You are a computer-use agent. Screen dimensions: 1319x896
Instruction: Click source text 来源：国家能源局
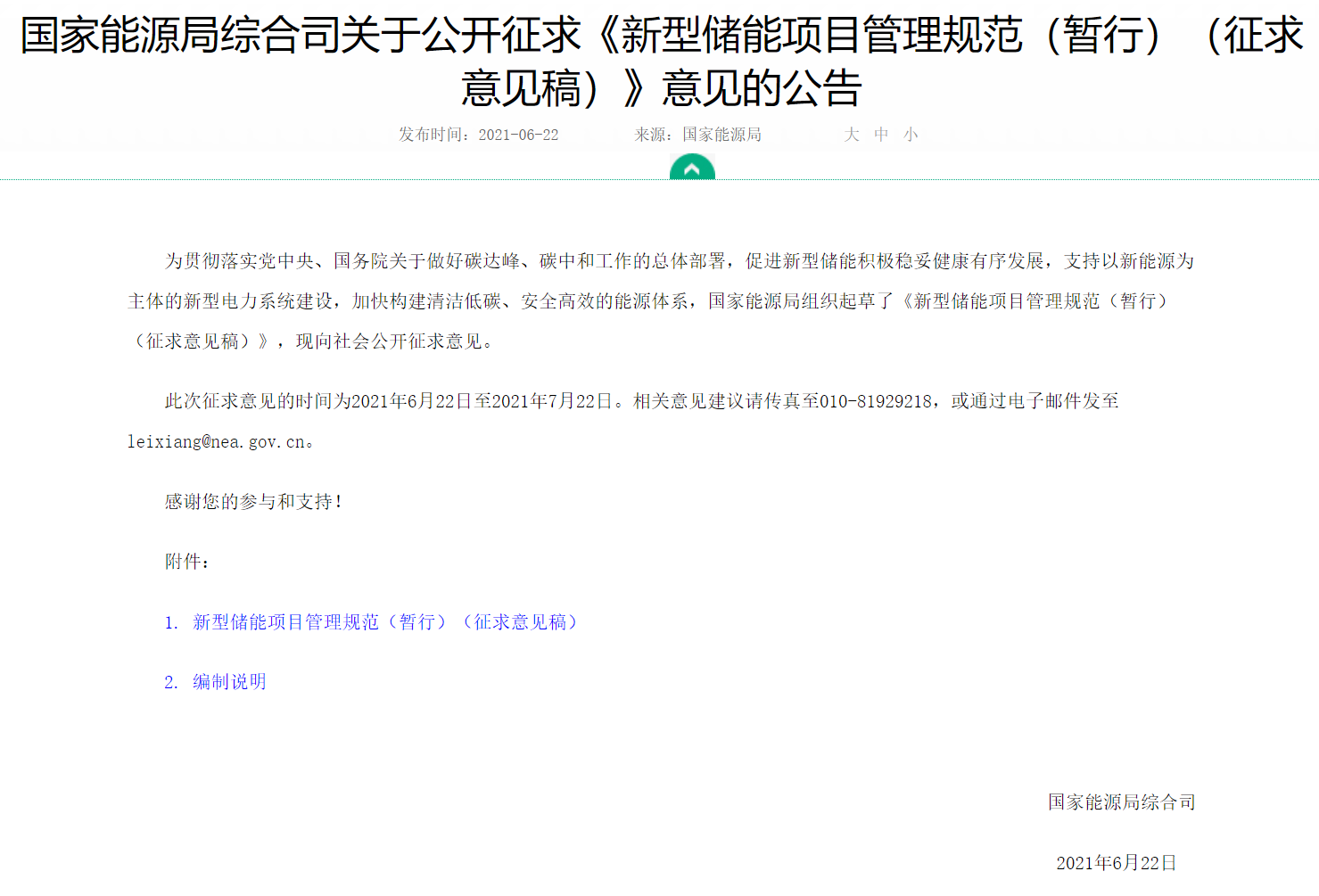pyautogui.click(x=698, y=135)
